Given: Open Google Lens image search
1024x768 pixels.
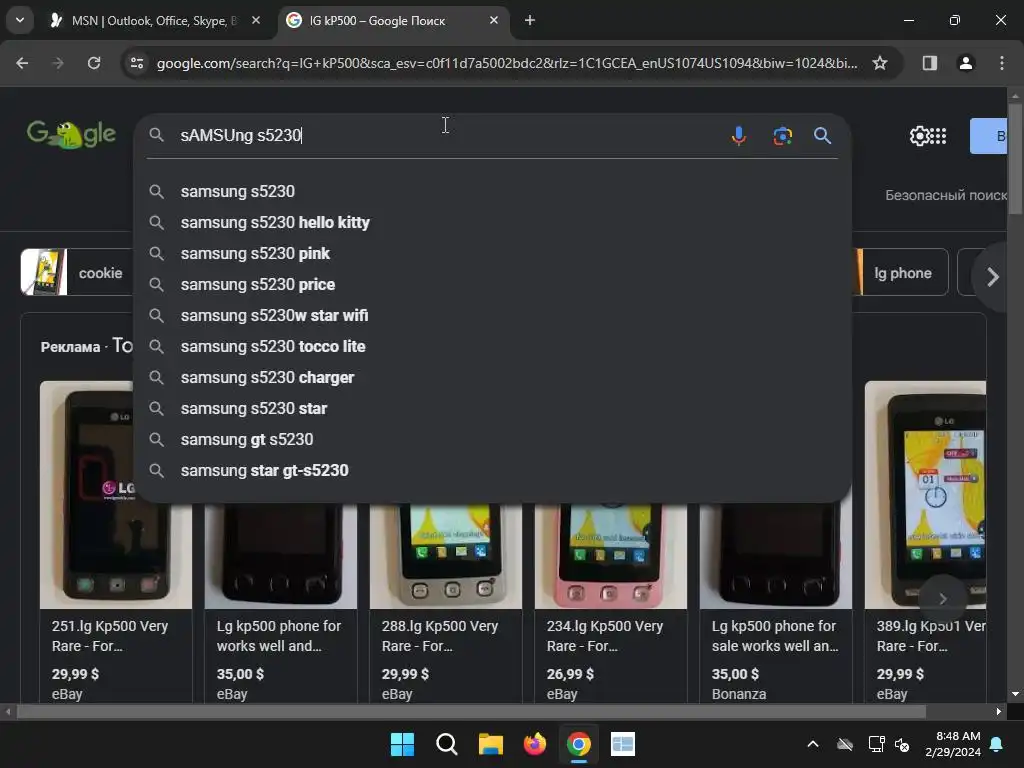Looking at the screenshot, I should point(782,136).
